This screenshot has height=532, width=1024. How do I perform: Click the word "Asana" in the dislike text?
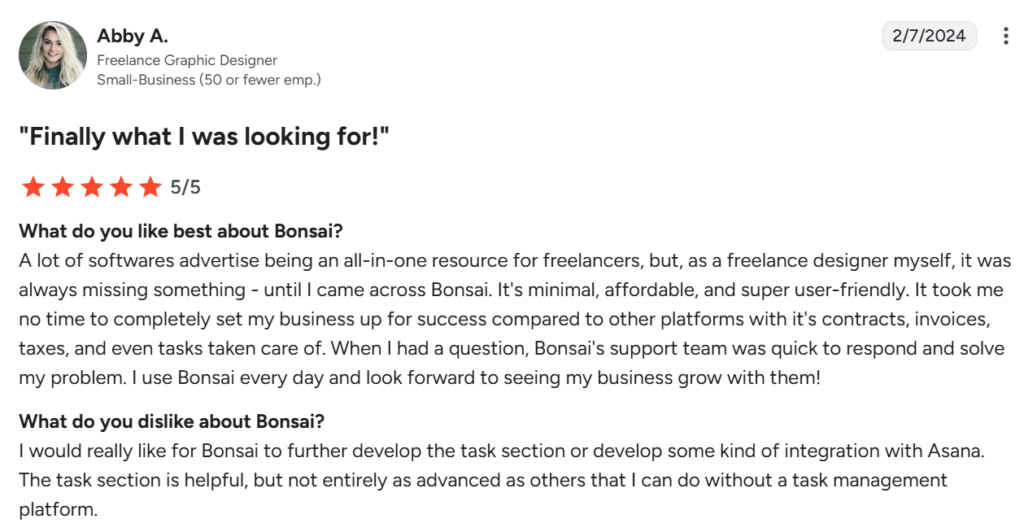tap(956, 450)
